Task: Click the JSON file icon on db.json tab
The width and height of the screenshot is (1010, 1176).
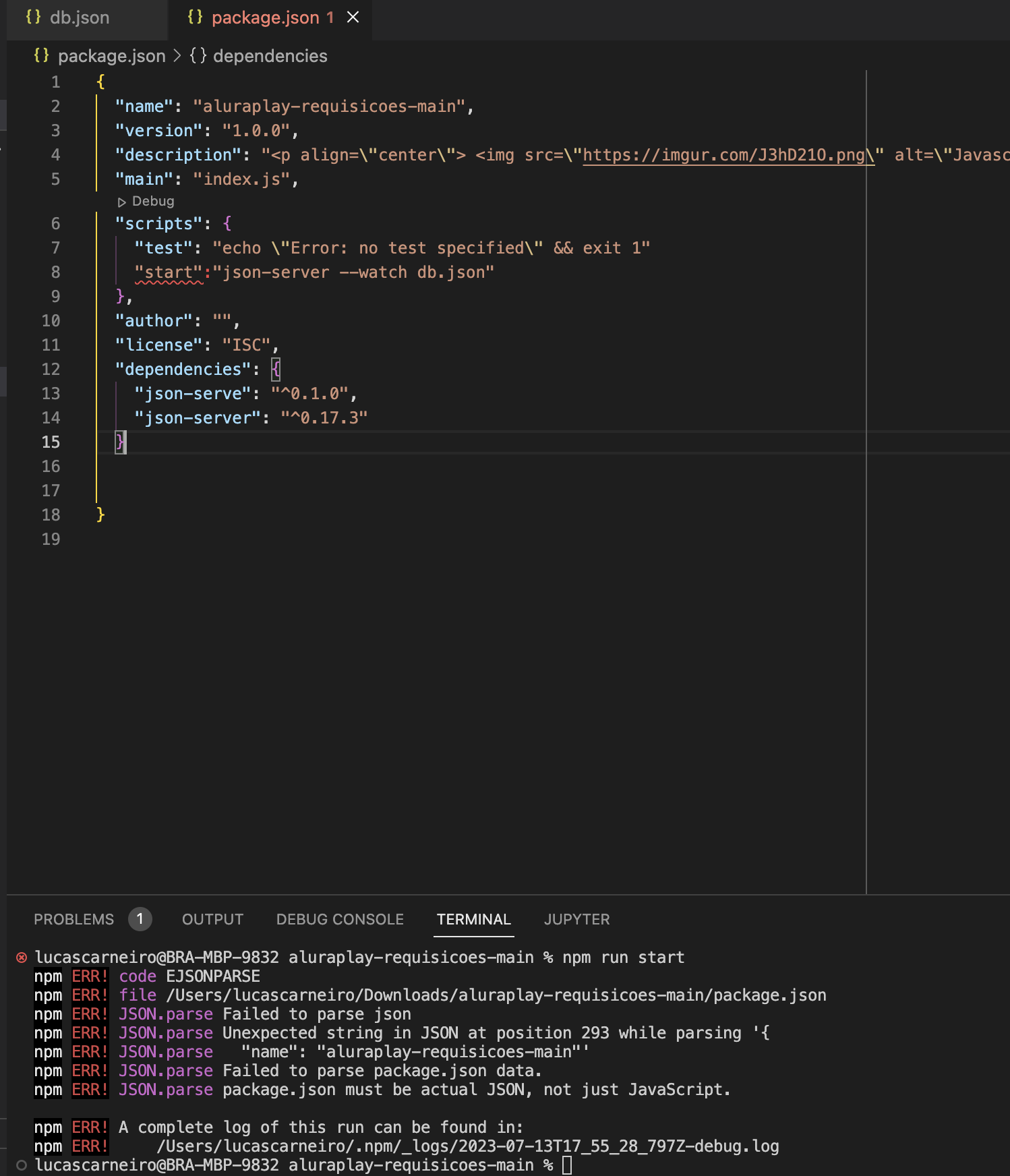Action: [x=33, y=18]
